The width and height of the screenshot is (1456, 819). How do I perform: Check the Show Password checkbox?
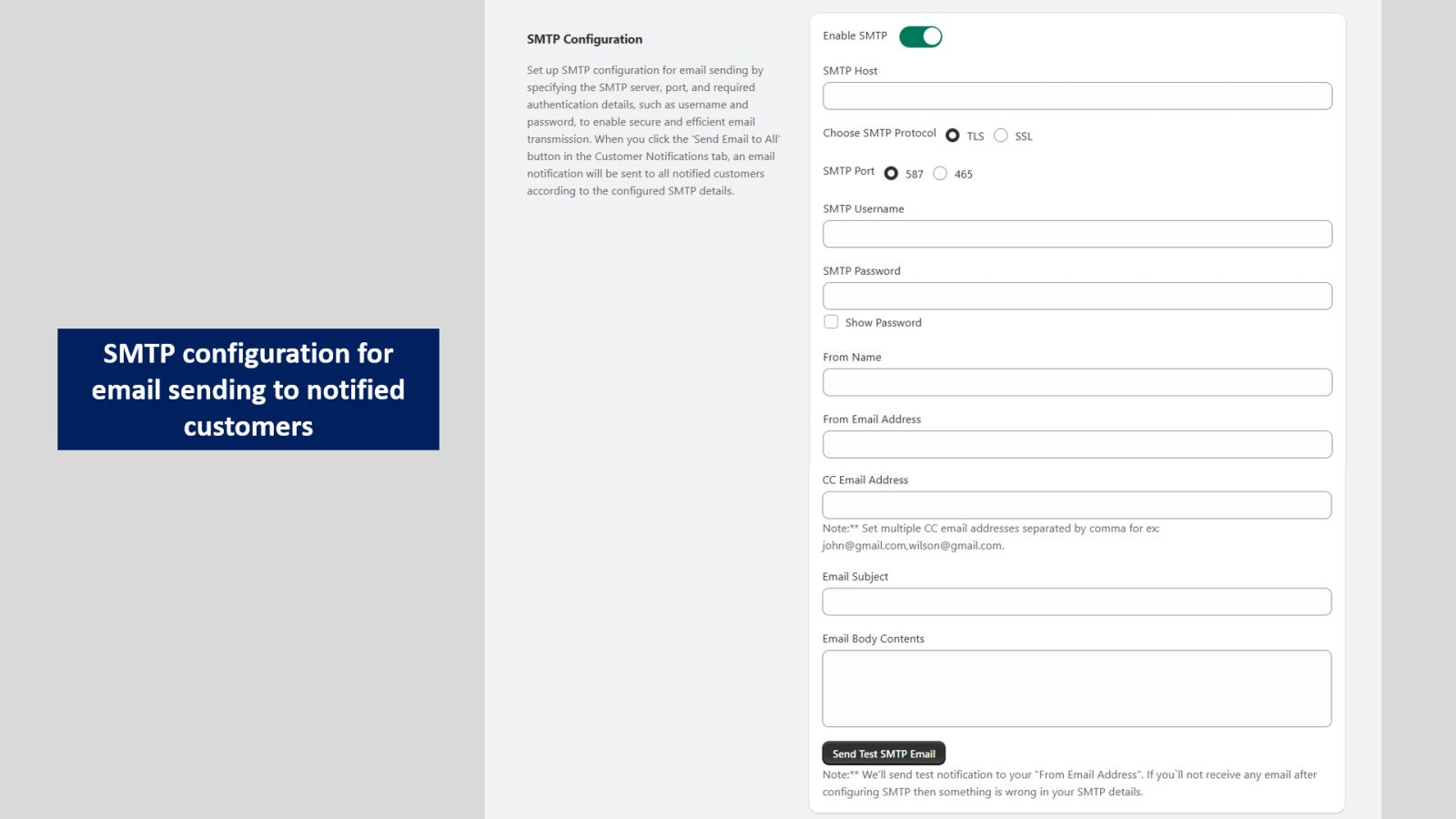831,322
